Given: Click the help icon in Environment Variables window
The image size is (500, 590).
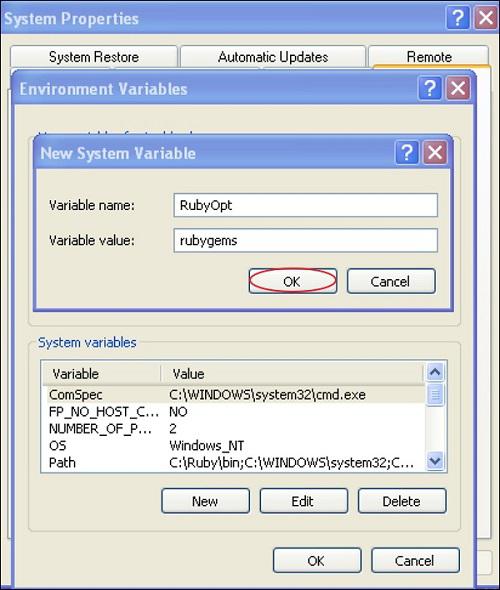Looking at the screenshot, I should (x=430, y=88).
